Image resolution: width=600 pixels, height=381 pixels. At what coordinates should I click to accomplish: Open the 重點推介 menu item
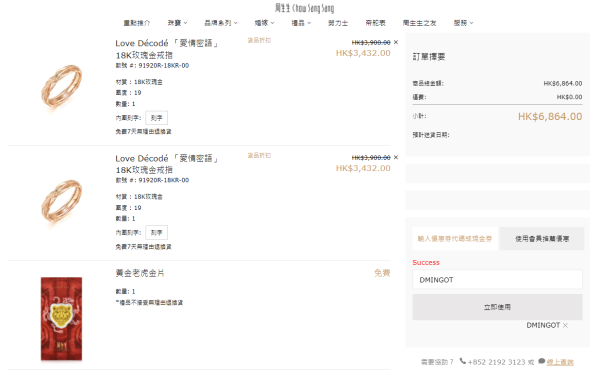(137, 23)
